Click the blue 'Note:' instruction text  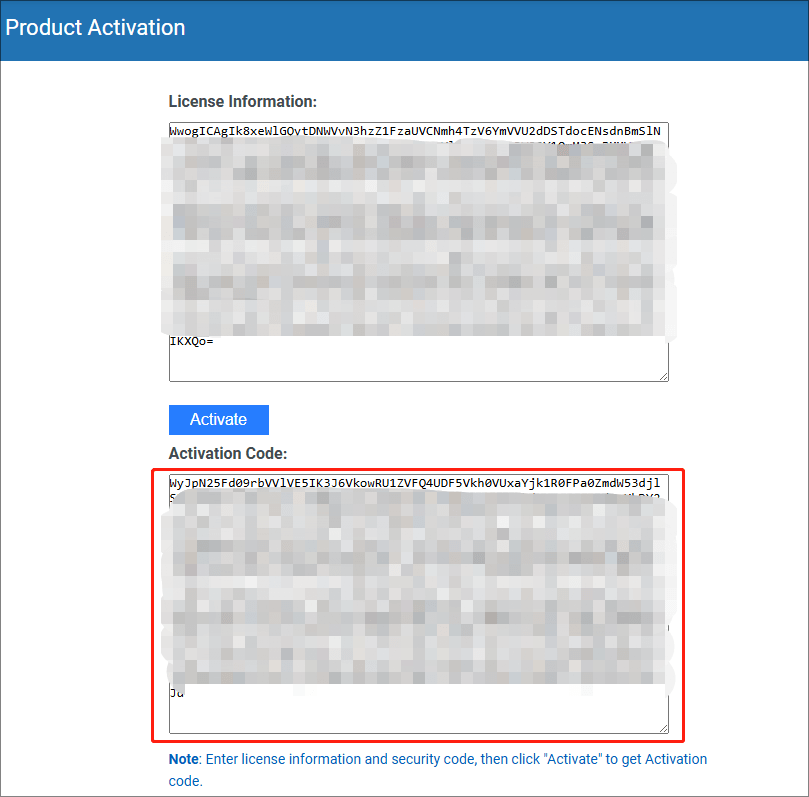click(438, 770)
